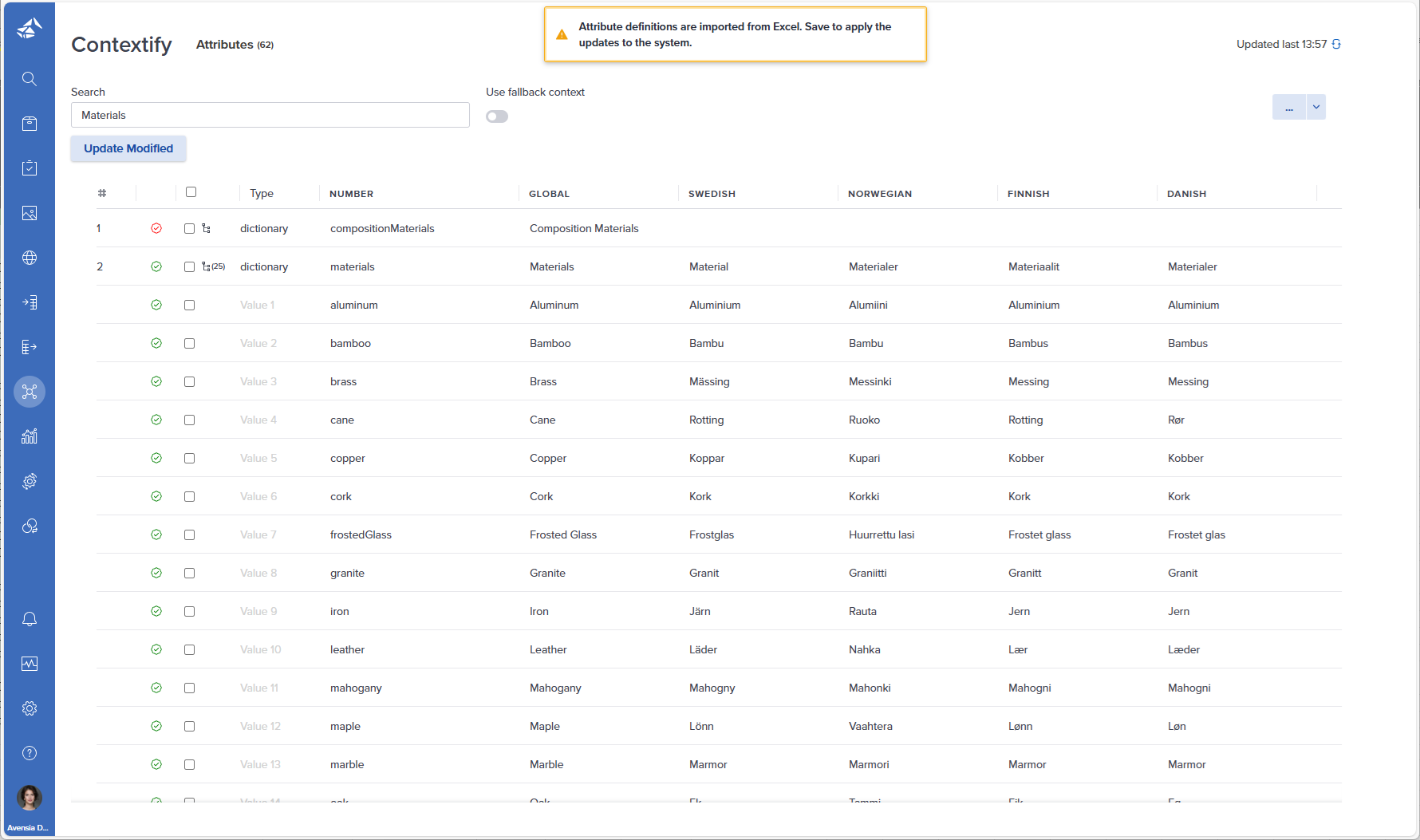Open the globe icon in the sidebar
Screen dimensions: 1420x840
coord(30,258)
